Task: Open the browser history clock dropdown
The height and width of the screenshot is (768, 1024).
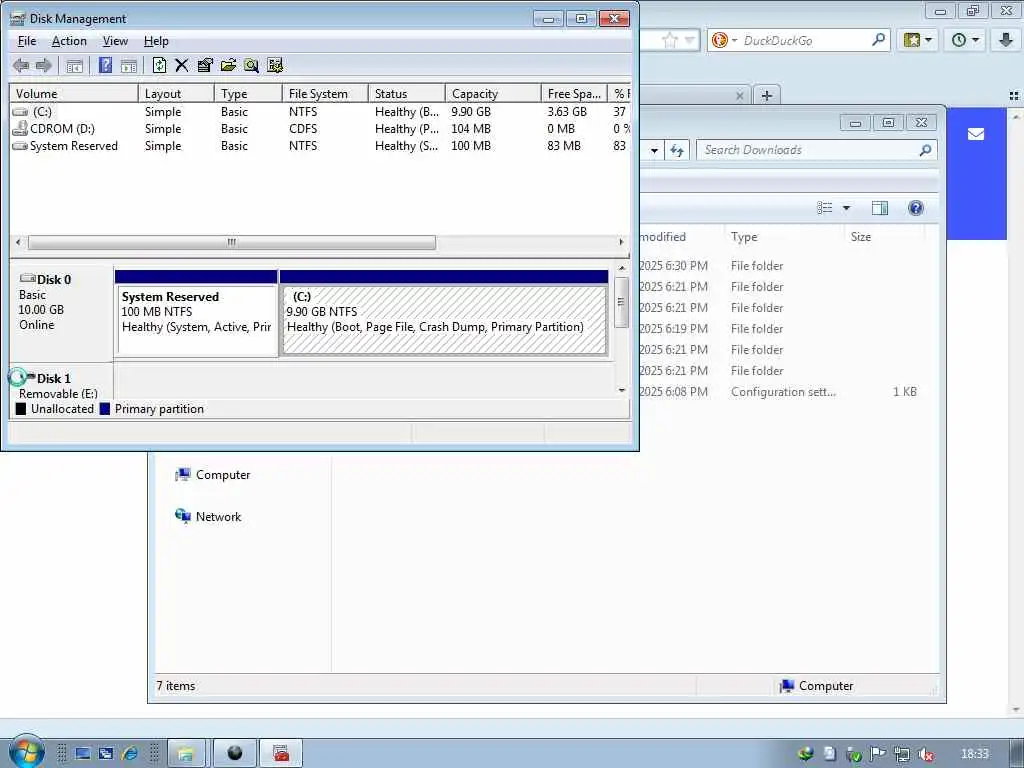Action: coord(965,40)
